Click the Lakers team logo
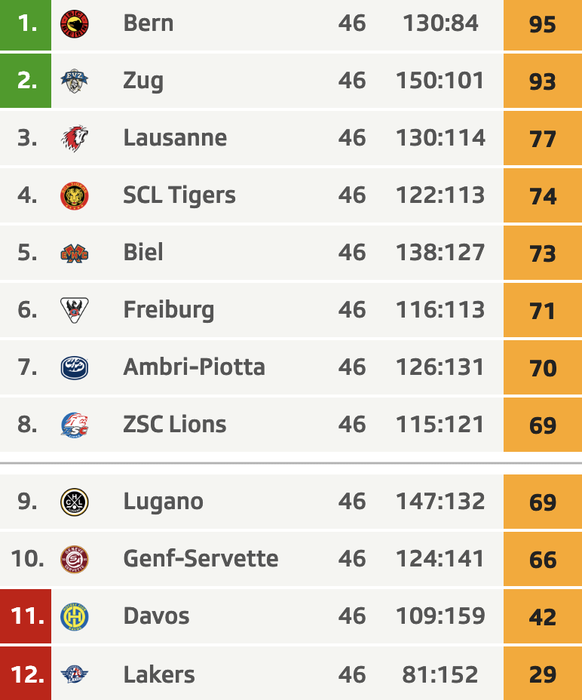The height and width of the screenshot is (700, 582). point(74,674)
